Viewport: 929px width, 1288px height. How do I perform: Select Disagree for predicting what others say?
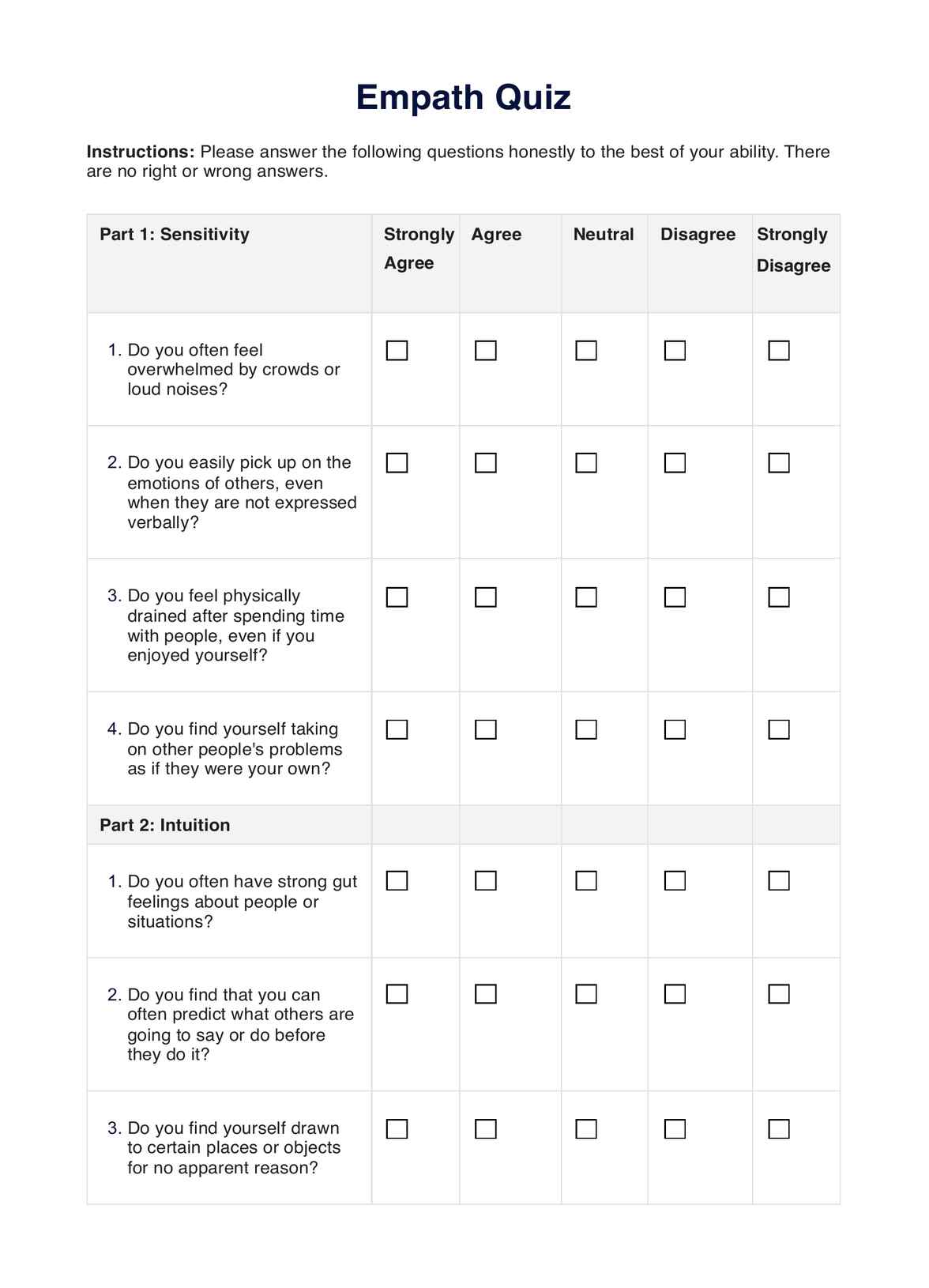675,994
